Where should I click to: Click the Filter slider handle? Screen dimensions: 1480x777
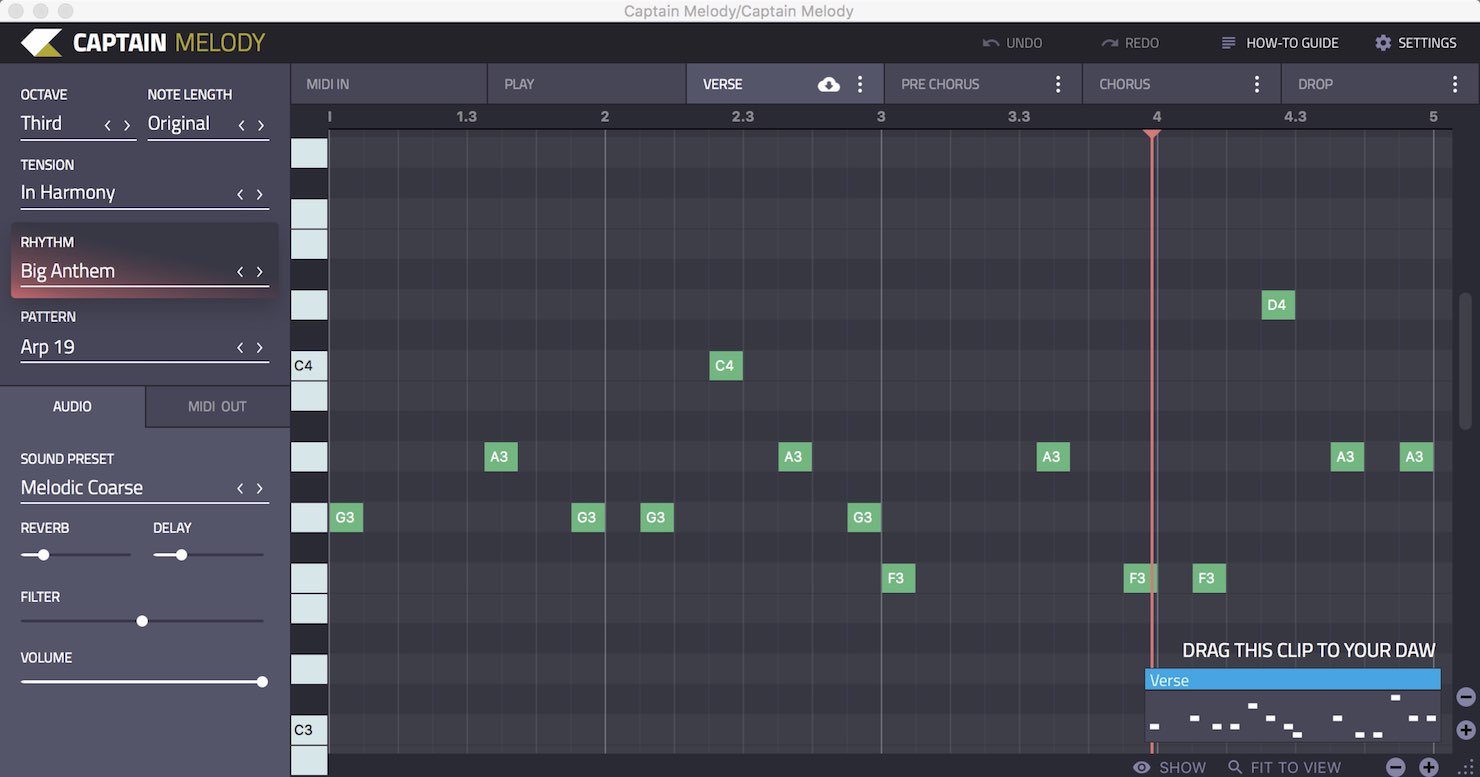point(142,621)
